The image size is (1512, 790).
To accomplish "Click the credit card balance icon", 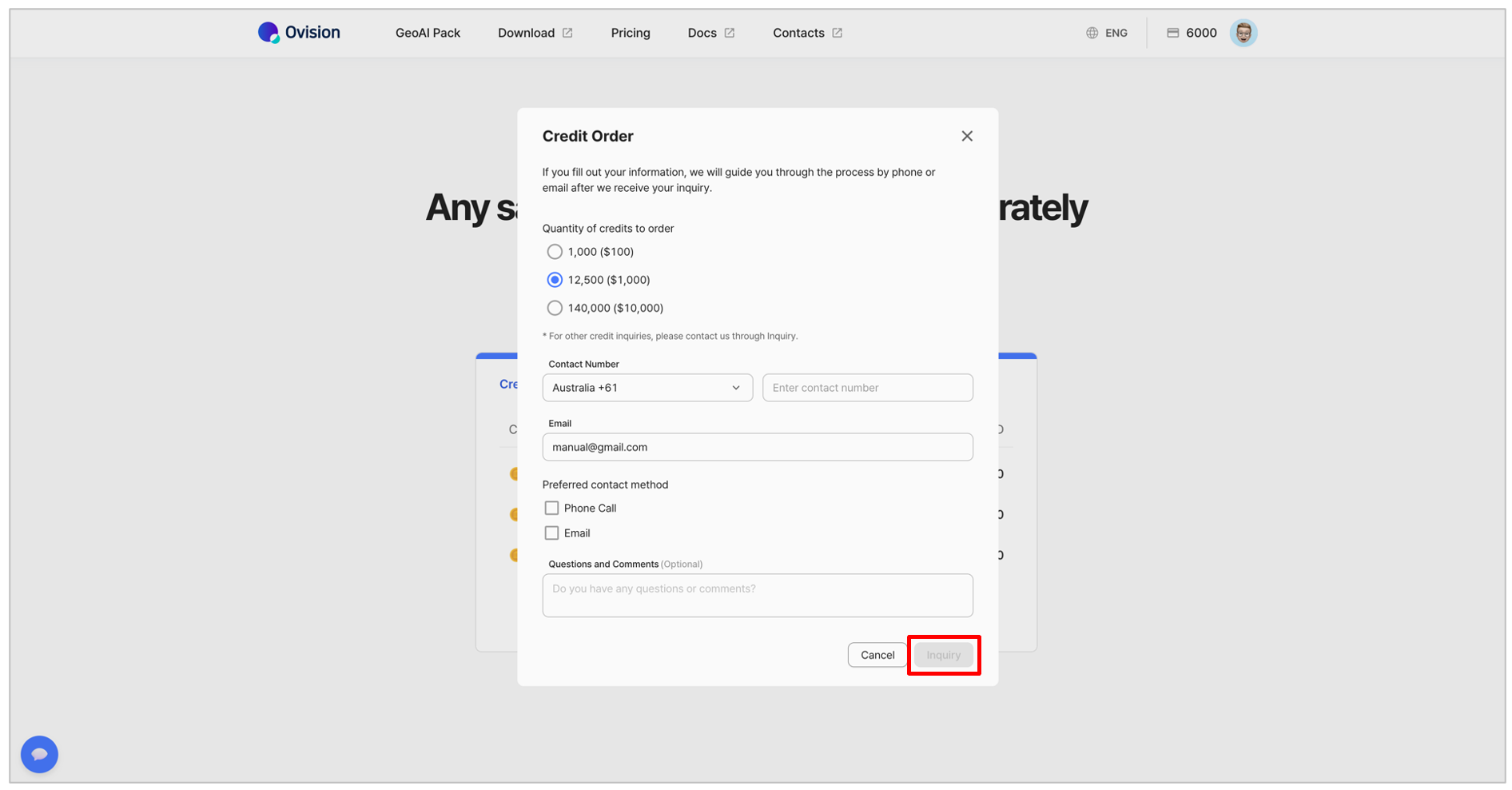I will 1172,33.
